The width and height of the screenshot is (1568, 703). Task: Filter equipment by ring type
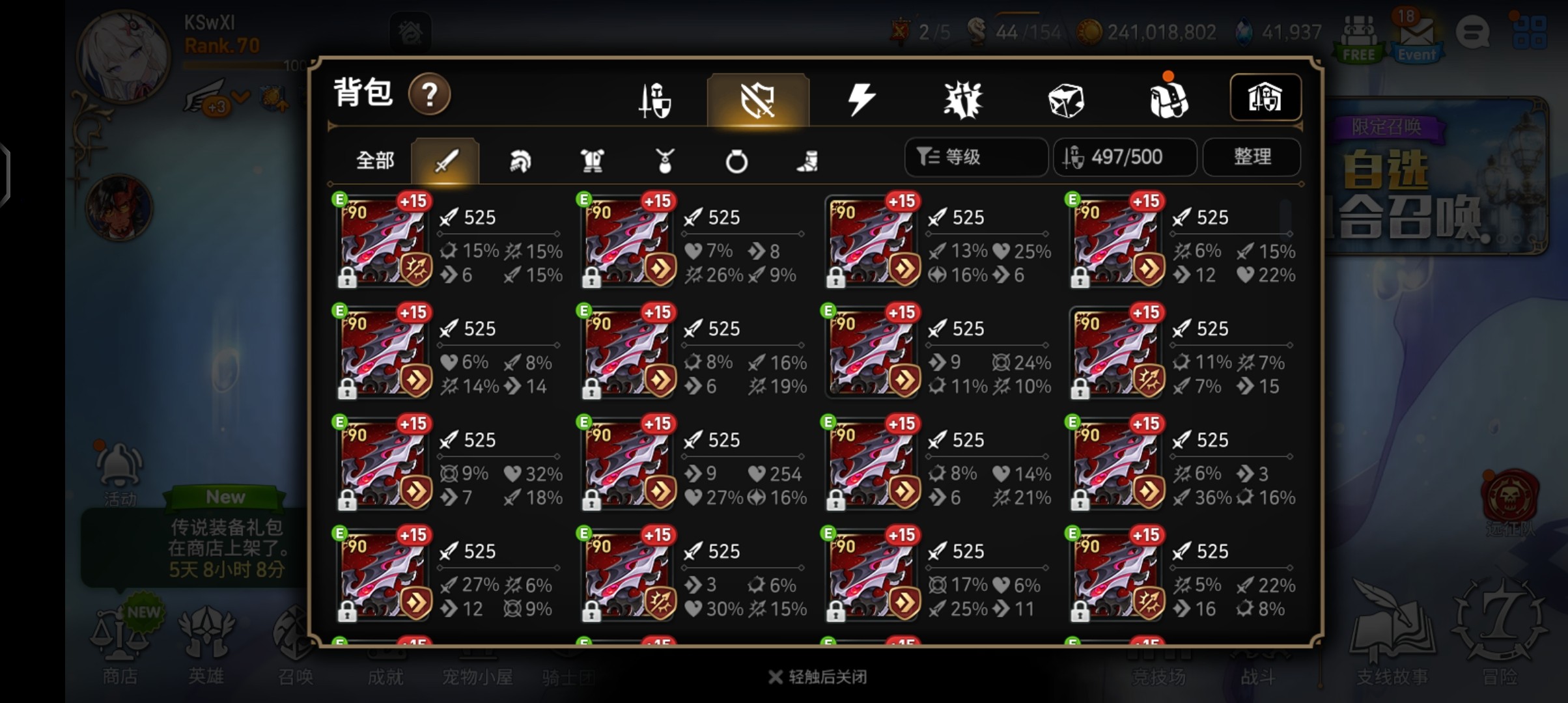pos(736,161)
